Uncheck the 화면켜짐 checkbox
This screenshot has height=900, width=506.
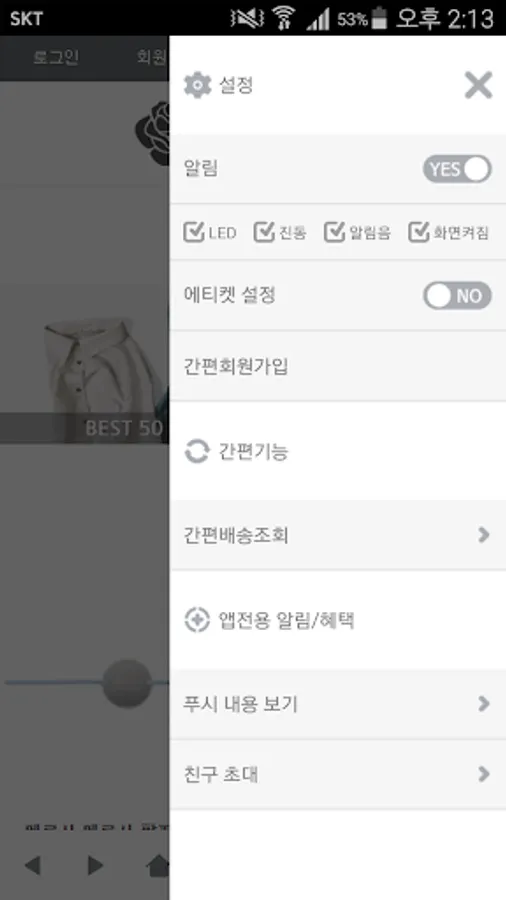(419, 232)
